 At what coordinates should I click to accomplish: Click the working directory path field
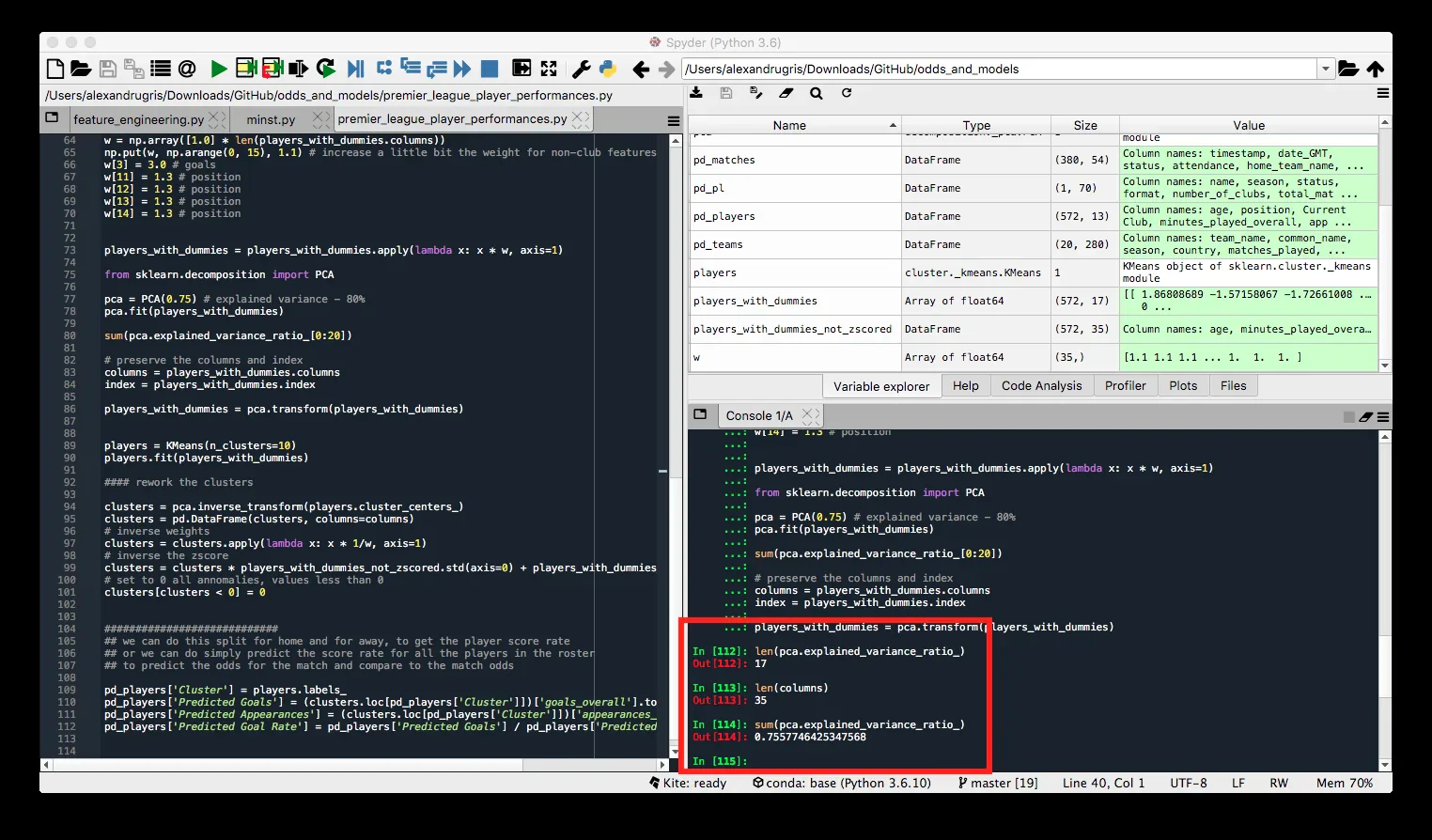(x=1000, y=69)
